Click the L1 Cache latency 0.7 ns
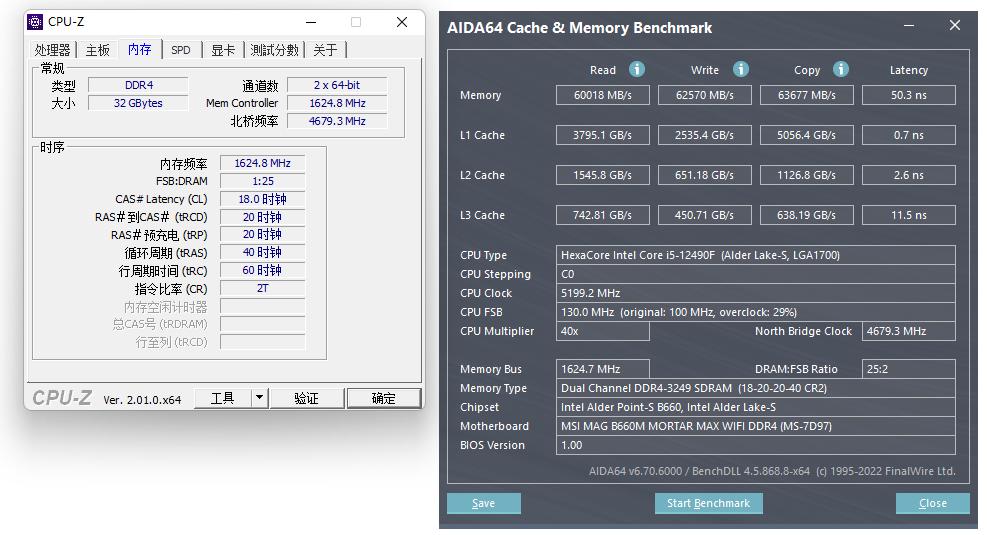Image resolution: width=987 pixels, height=535 pixels. point(909,135)
